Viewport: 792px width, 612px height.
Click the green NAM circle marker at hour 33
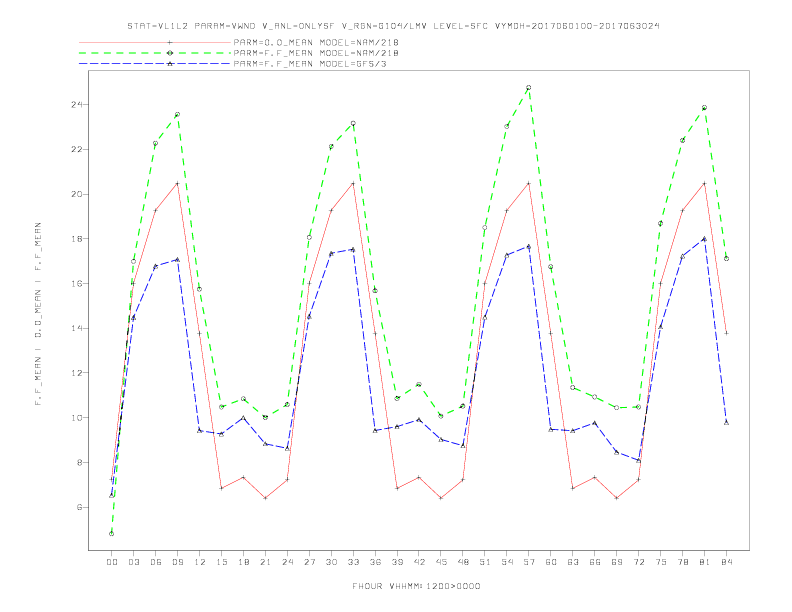coord(353,123)
